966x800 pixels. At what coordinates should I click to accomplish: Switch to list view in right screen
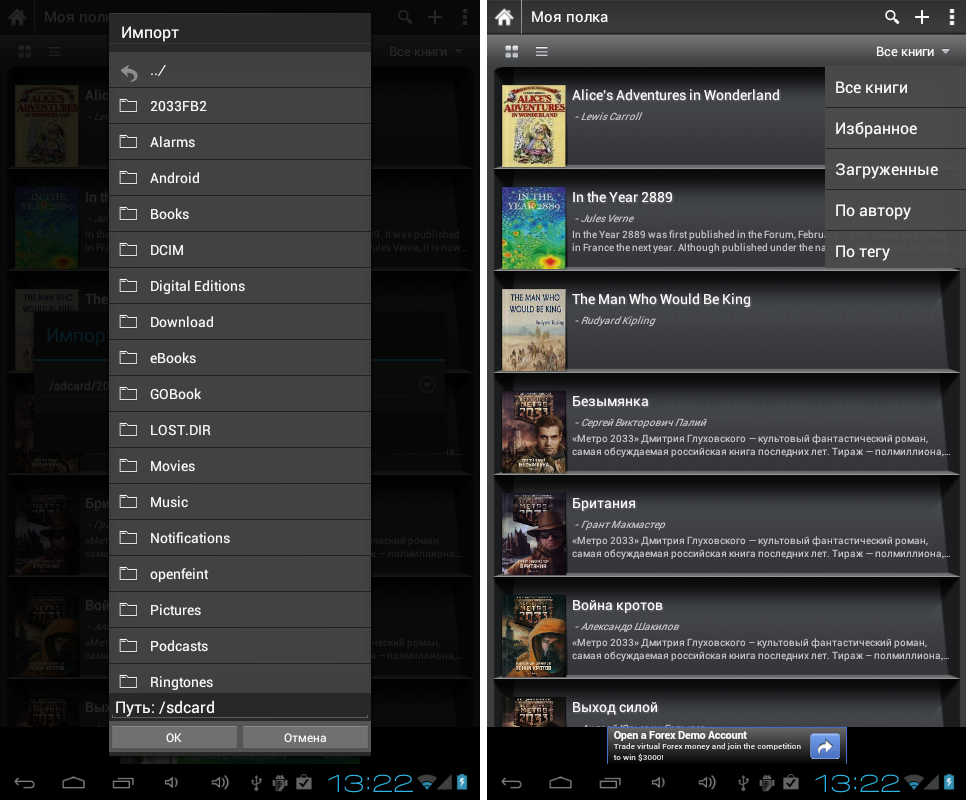pos(542,52)
